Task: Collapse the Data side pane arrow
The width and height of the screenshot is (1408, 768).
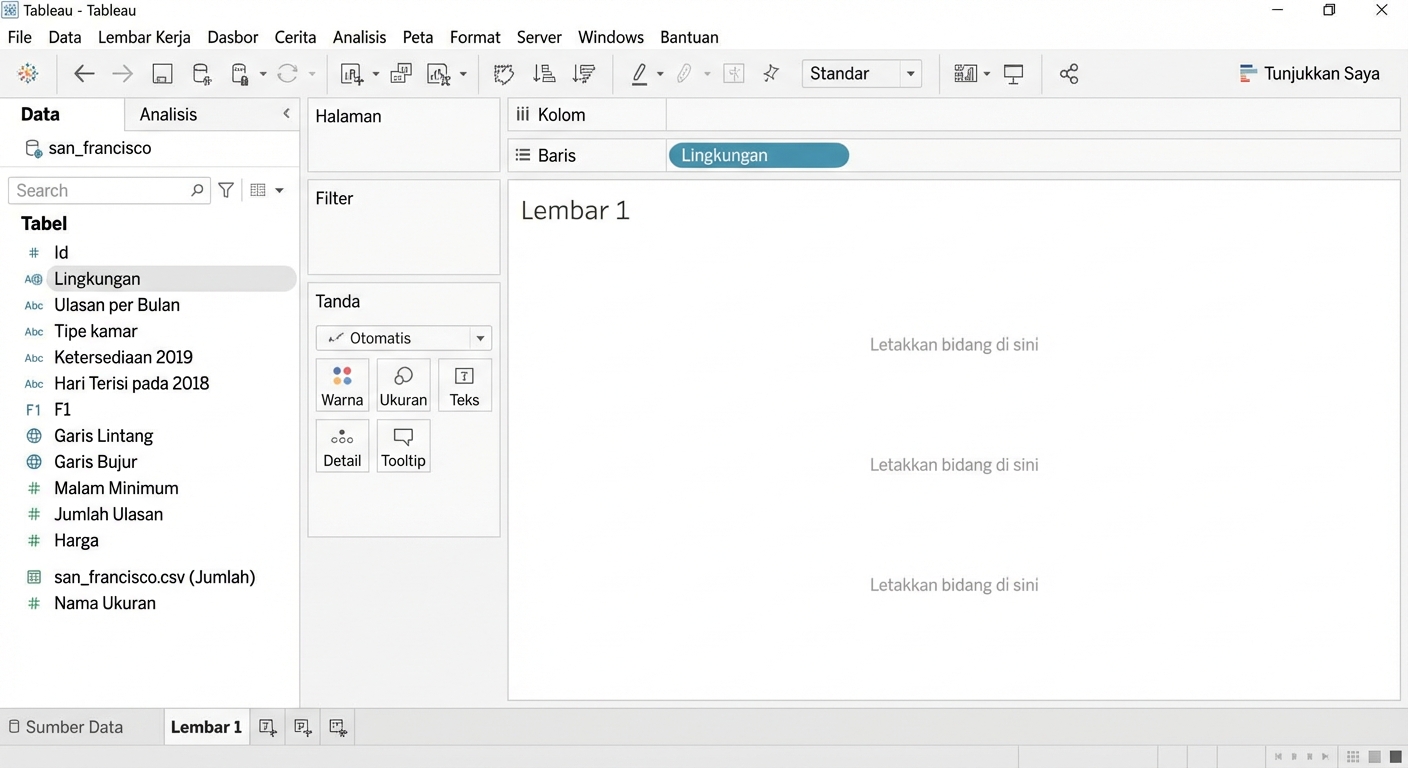Action: (x=286, y=114)
